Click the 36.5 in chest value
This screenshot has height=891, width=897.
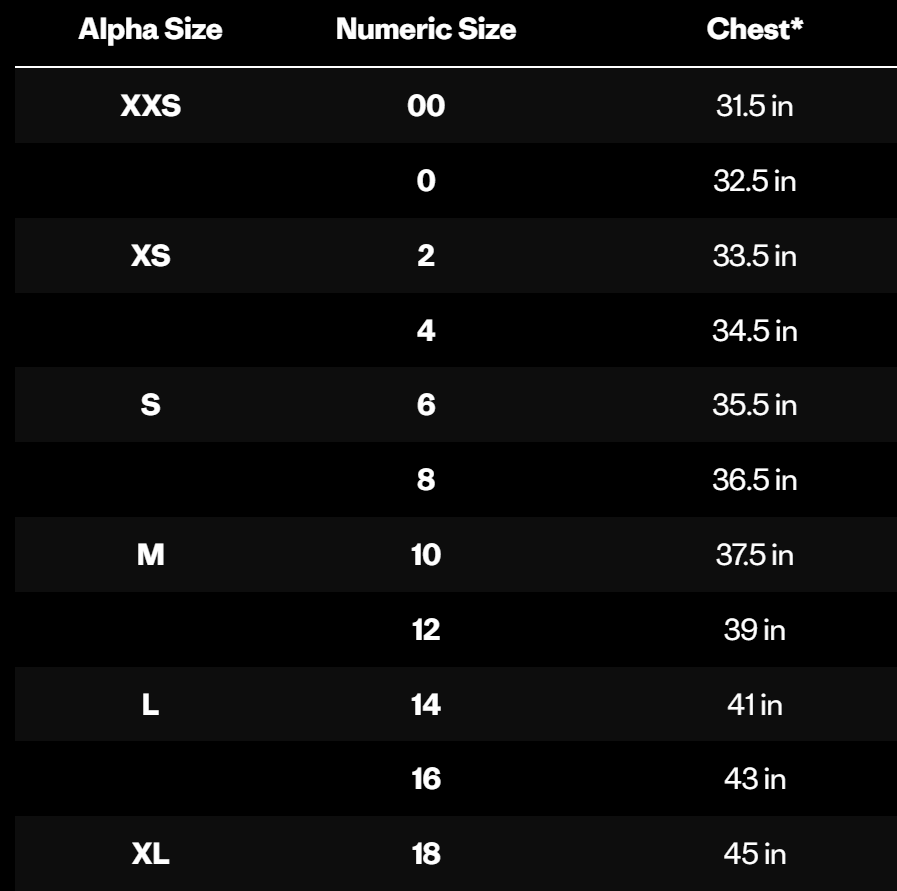[x=755, y=480]
